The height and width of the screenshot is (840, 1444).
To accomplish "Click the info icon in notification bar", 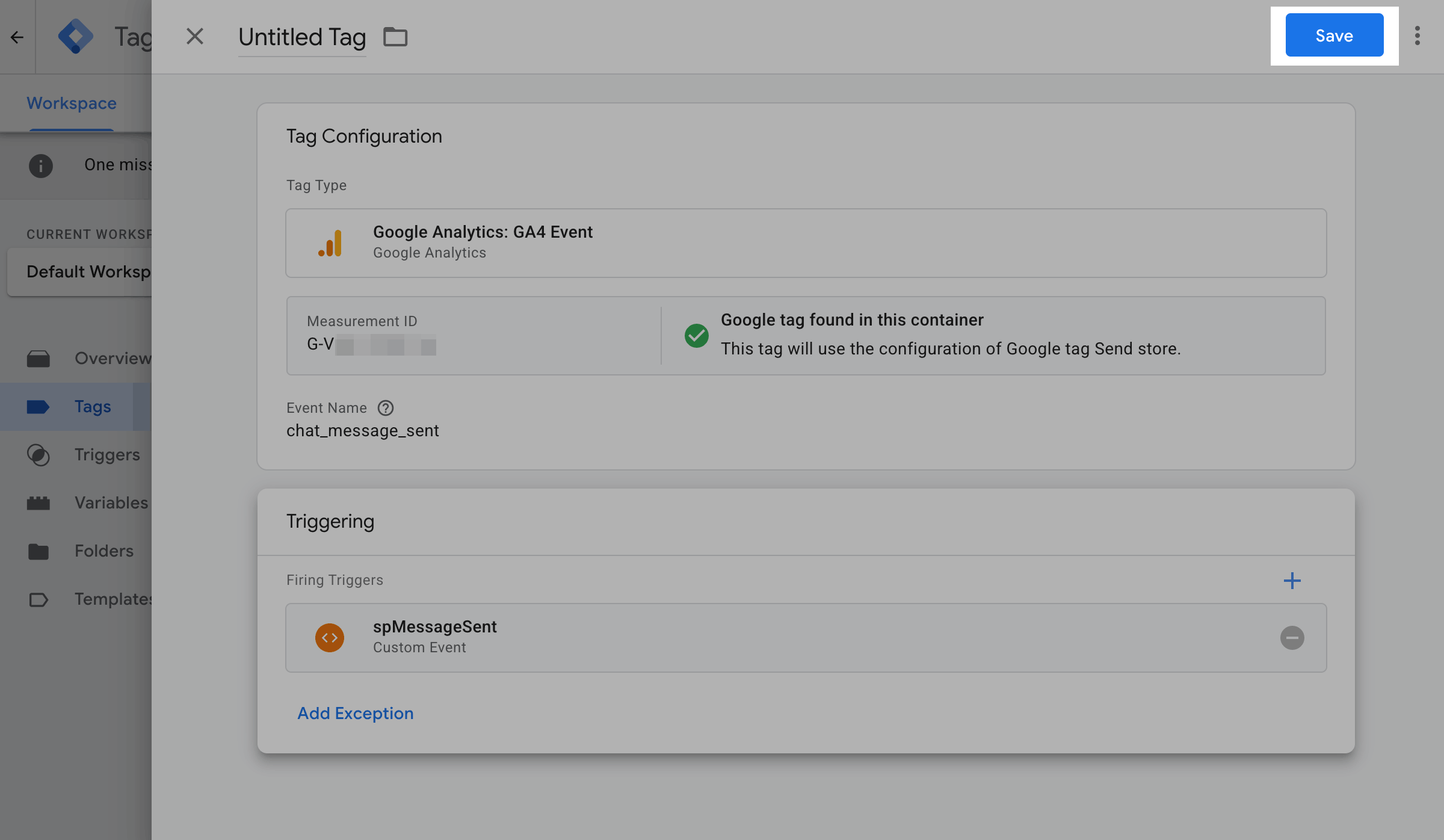I will [41, 165].
